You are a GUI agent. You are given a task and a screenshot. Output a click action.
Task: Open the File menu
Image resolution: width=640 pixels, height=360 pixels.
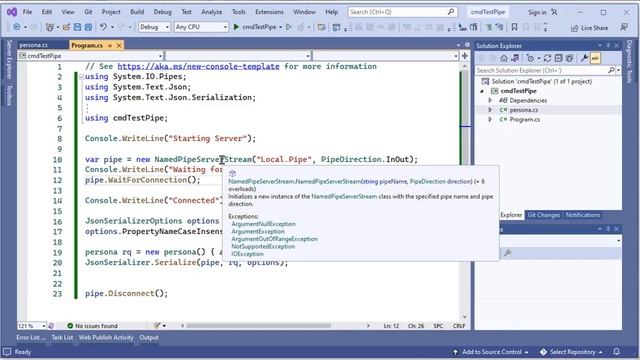coord(27,12)
